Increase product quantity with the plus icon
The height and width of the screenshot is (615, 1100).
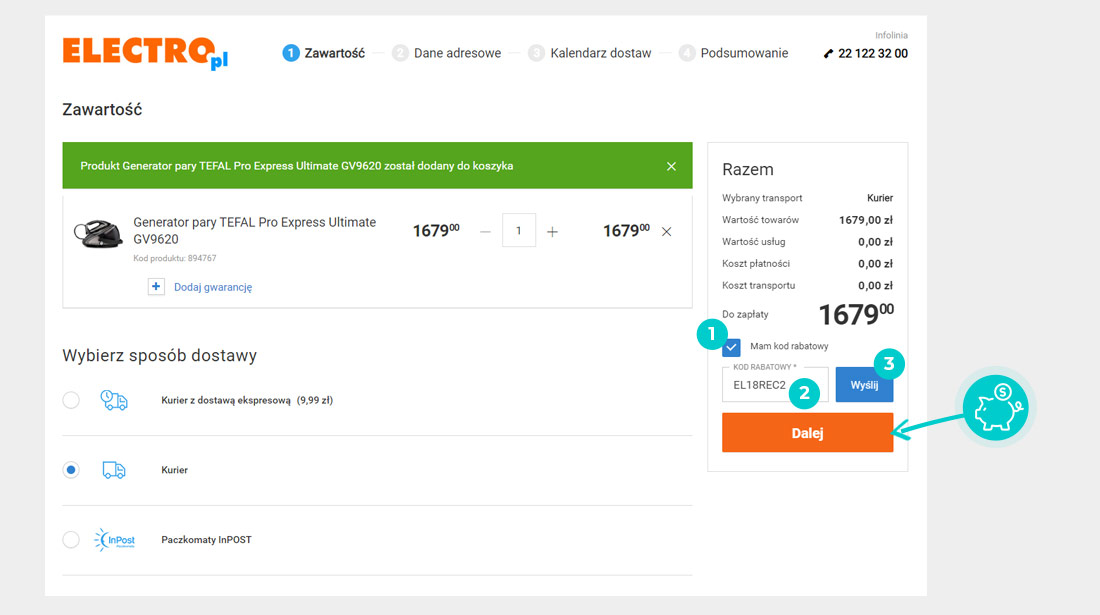click(x=553, y=231)
